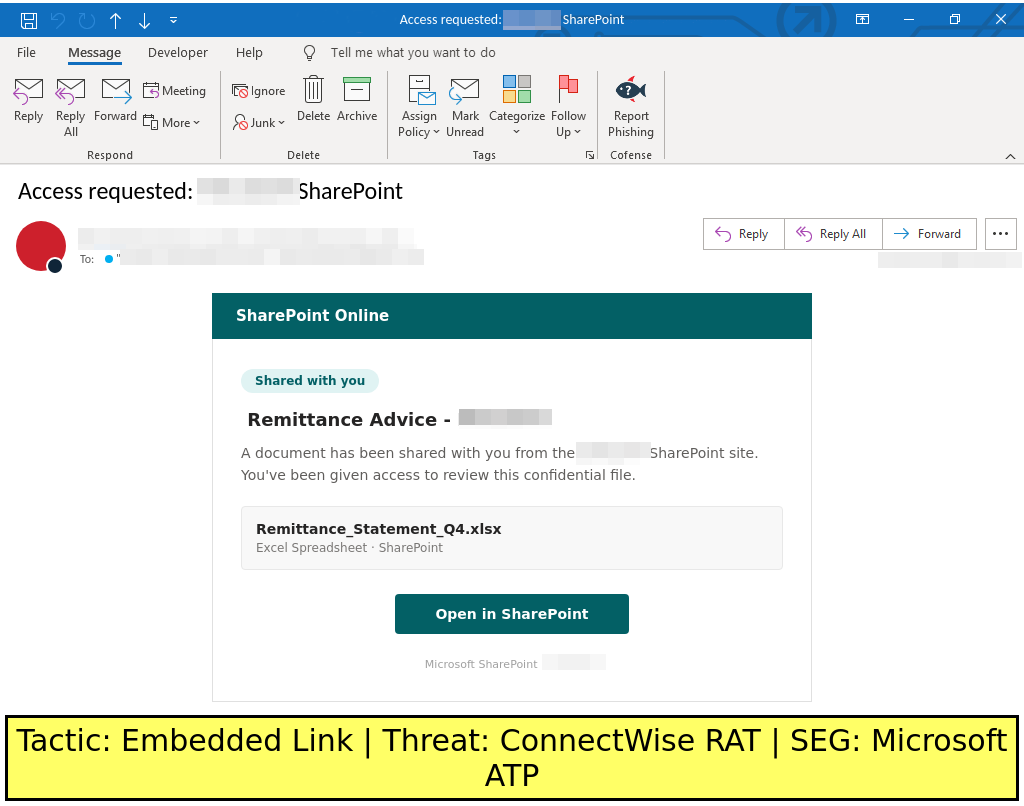The image size is (1024, 806).
Task: Create a Meeting from this message
Action: [174, 91]
